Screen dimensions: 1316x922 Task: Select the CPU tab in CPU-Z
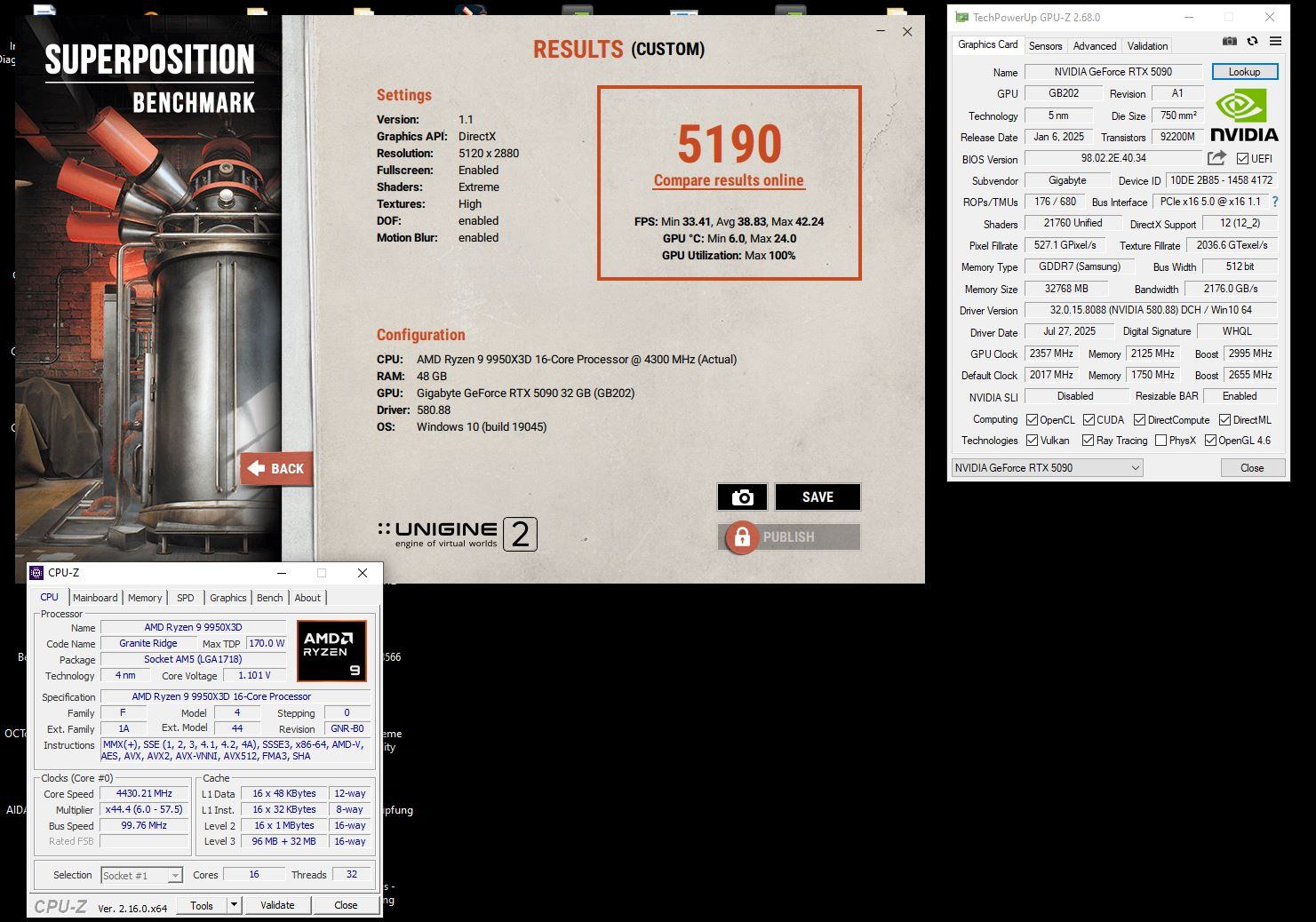click(50, 597)
